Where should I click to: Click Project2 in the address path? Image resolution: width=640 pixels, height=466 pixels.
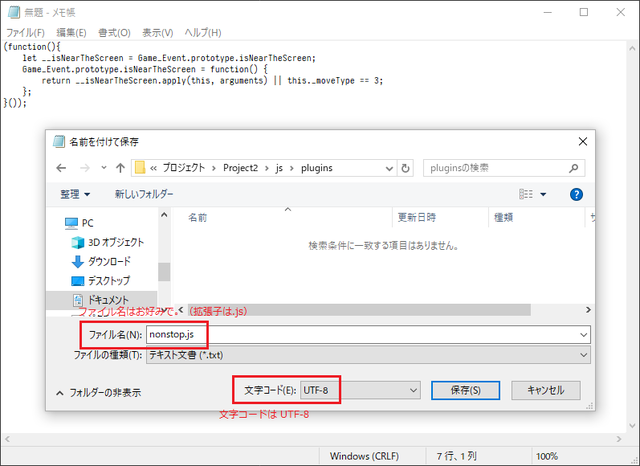coord(240,168)
